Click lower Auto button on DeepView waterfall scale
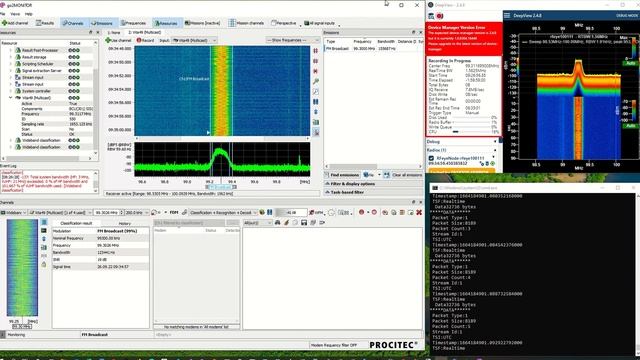Screen dimensions: 640x360 tap(630, 126)
